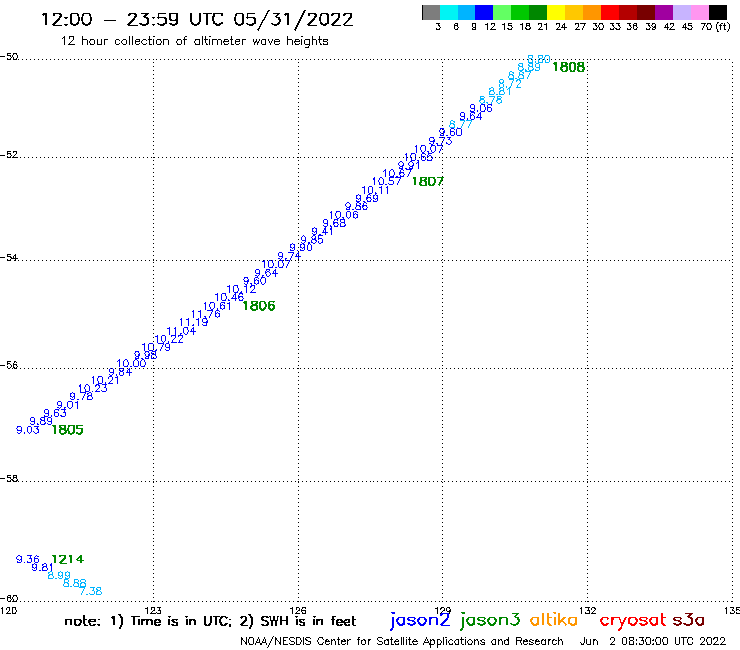740x650 pixels.
Task: Click the jason3 satellite legend label
Action: click(x=490, y=620)
